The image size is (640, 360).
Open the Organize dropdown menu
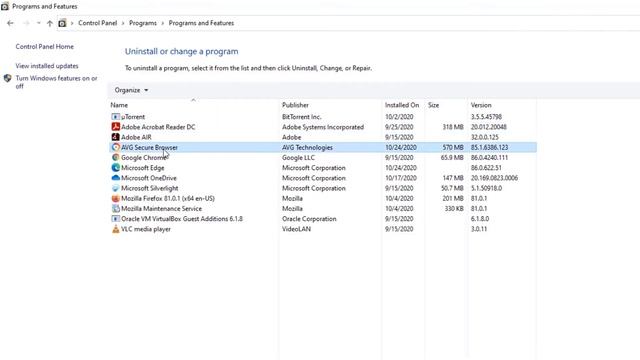click(x=131, y=90)
